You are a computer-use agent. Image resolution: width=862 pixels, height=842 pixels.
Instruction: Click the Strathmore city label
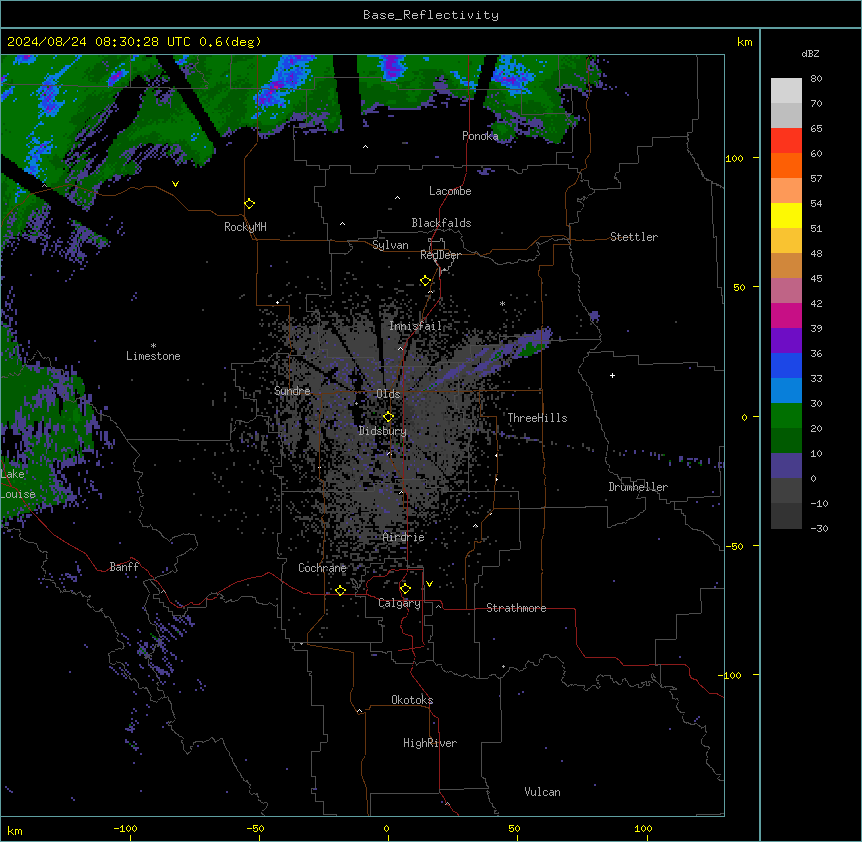tap(516, 608)
